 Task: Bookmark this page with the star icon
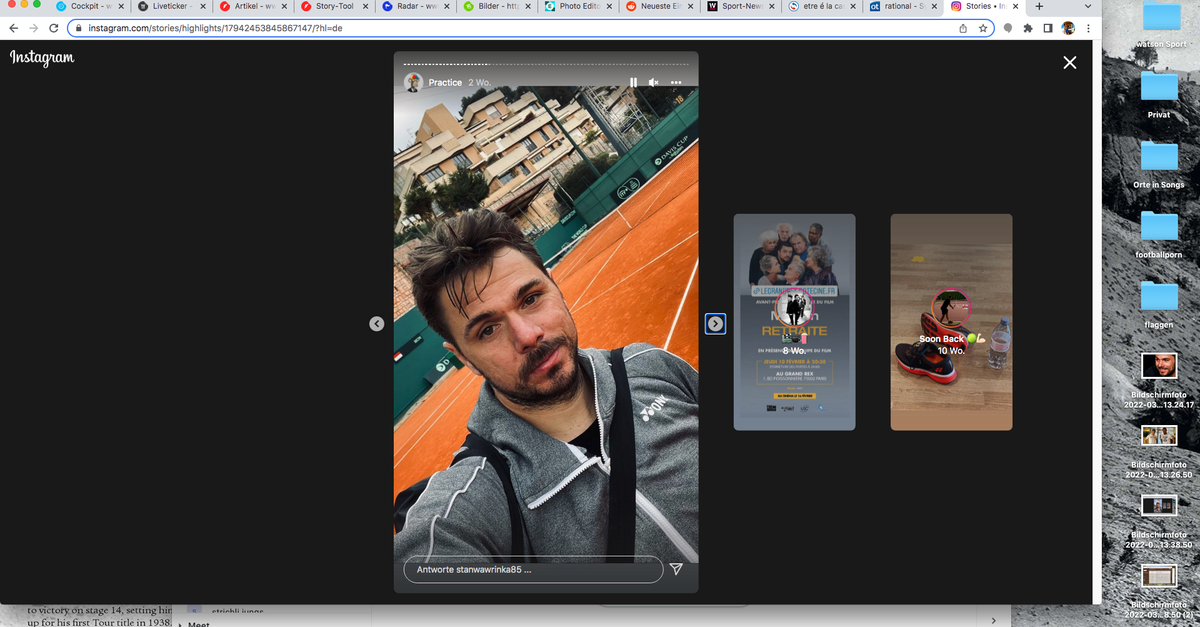coord(984,28)
